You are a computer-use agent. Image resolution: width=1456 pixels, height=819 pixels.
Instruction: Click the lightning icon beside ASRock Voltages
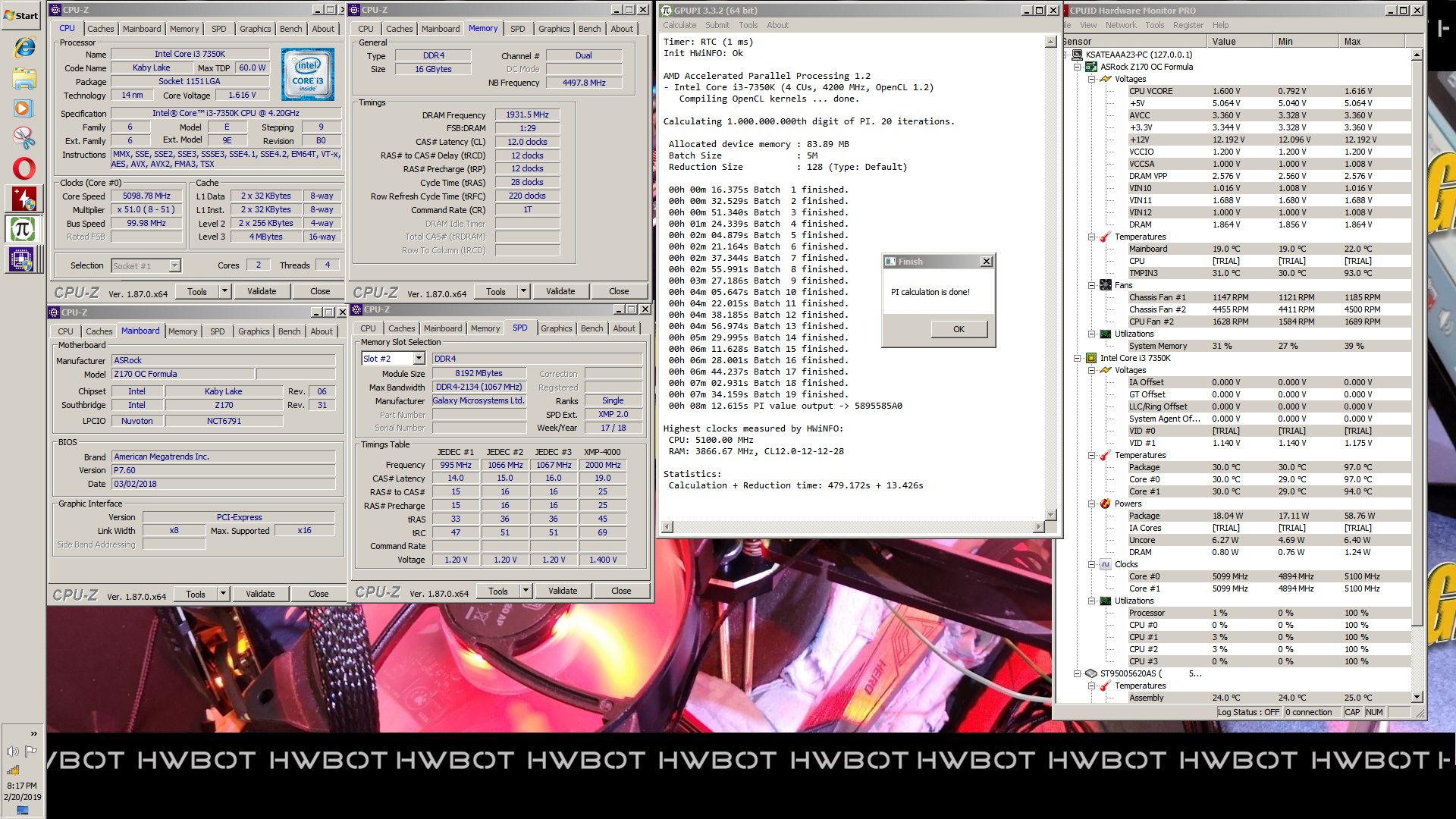tap(1105, 79)
